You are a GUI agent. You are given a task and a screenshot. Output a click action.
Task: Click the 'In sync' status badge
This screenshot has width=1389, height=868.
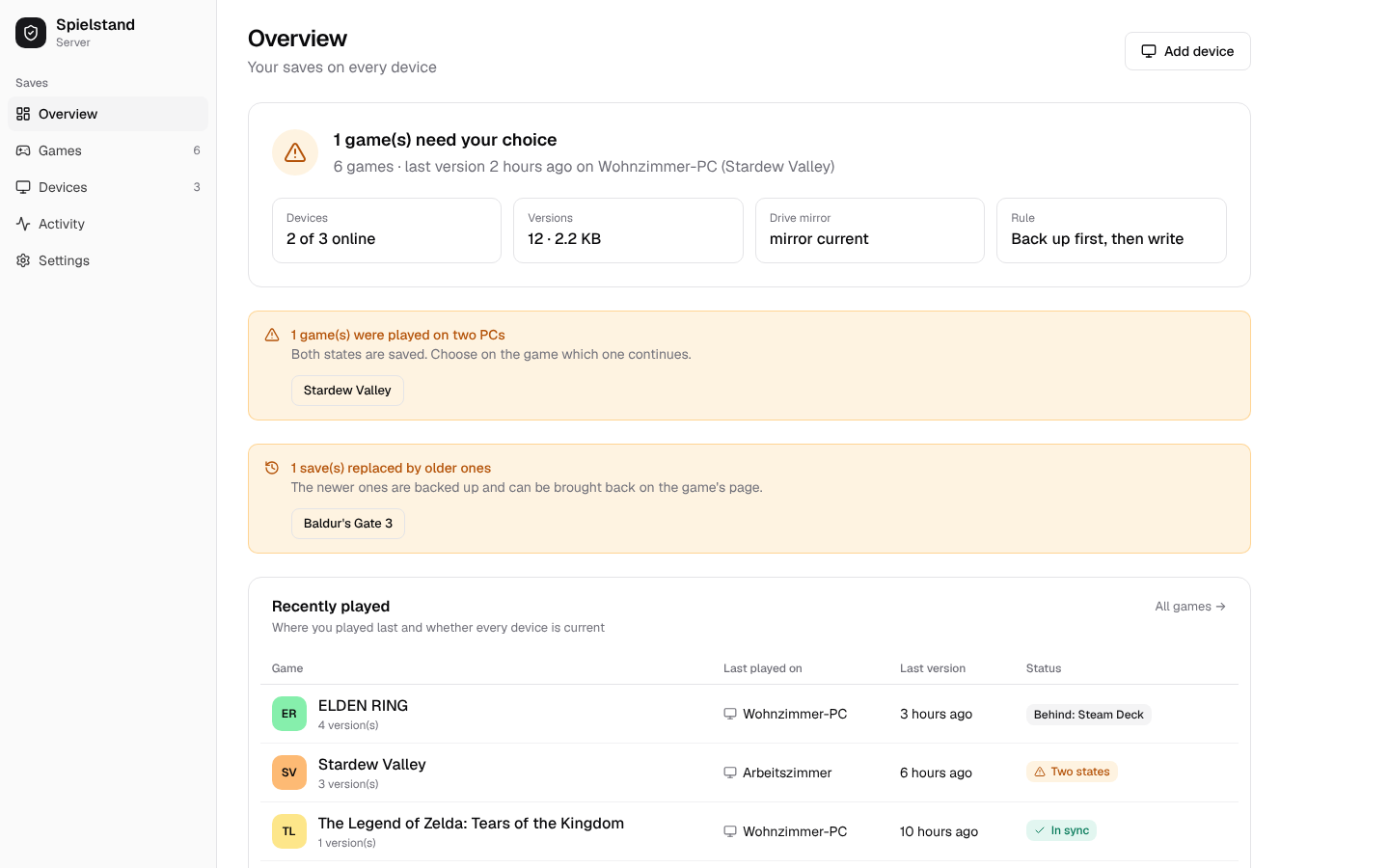(x=1061, y=830)
